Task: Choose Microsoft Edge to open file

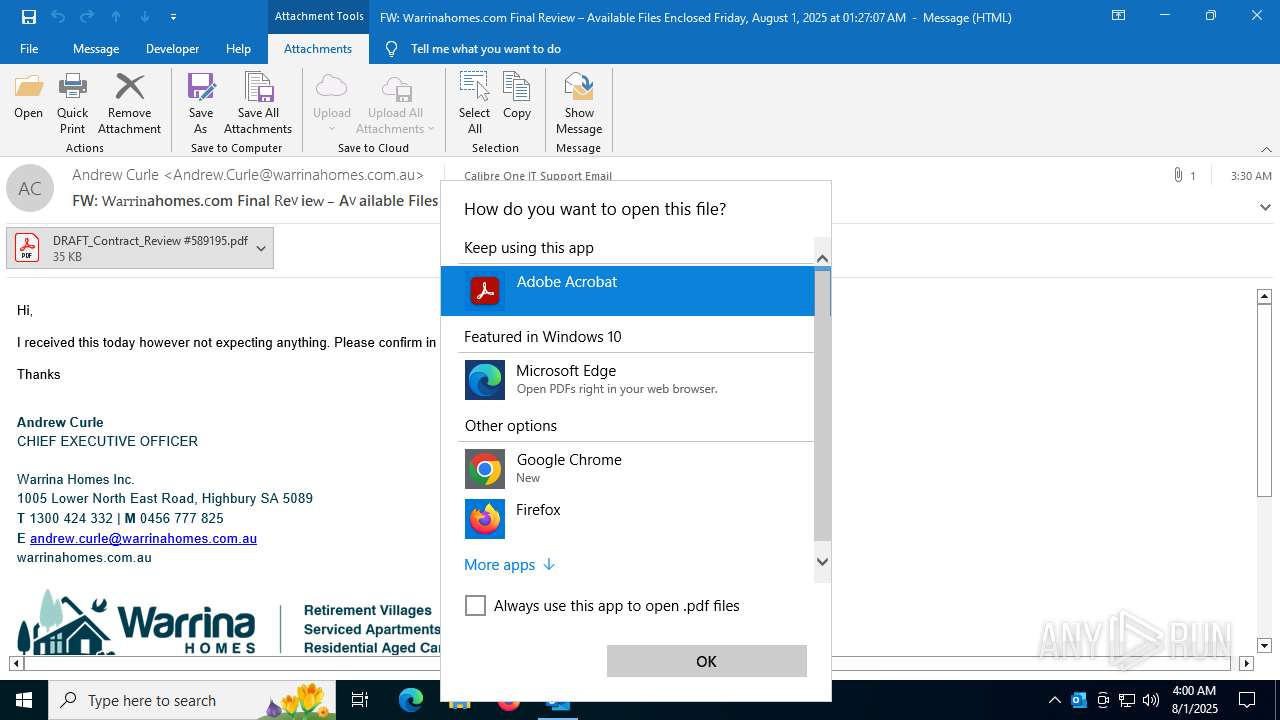Action: 628,380
